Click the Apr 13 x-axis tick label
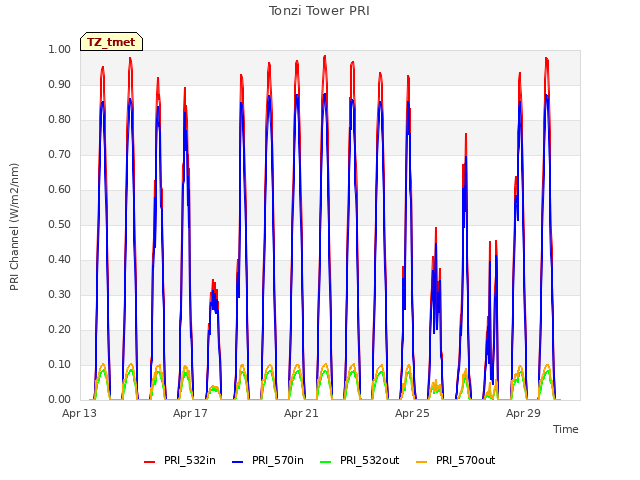The image size is (640, 480). pyautogui.click(x=79, y=413)
